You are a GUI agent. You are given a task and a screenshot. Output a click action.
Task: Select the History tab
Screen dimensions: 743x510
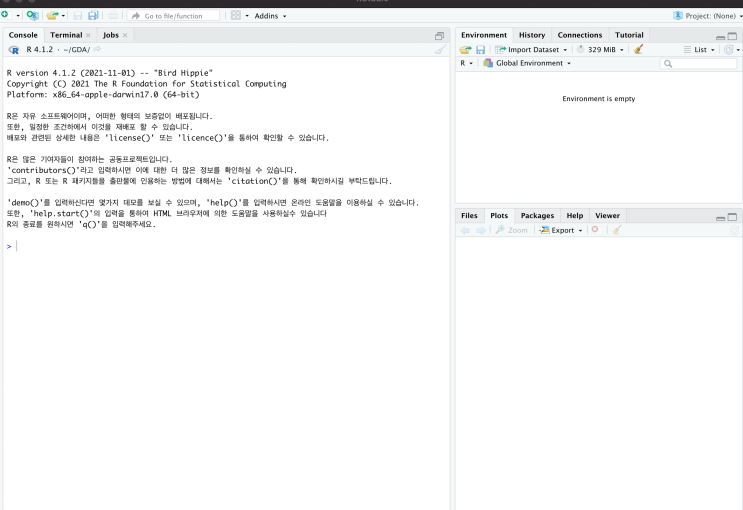[532, 35]
